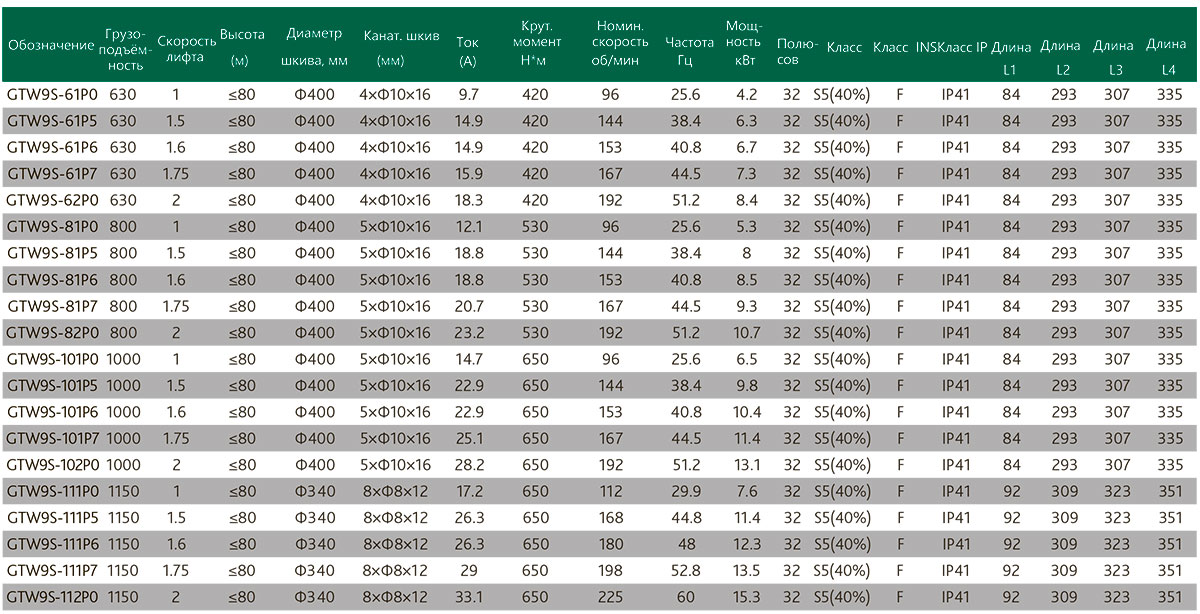Select the 225 rpm speed cell
Viewport: 1200px width, 614px height.
611,597
